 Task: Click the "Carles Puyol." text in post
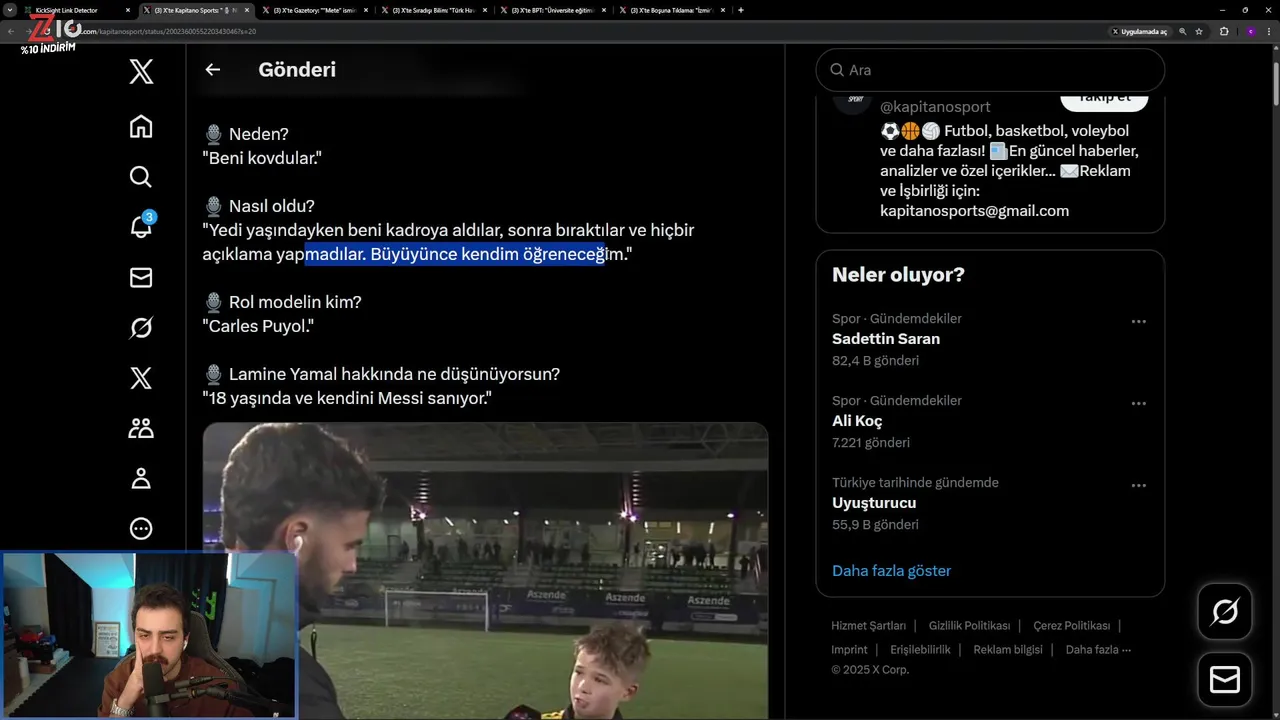[260, 326]
